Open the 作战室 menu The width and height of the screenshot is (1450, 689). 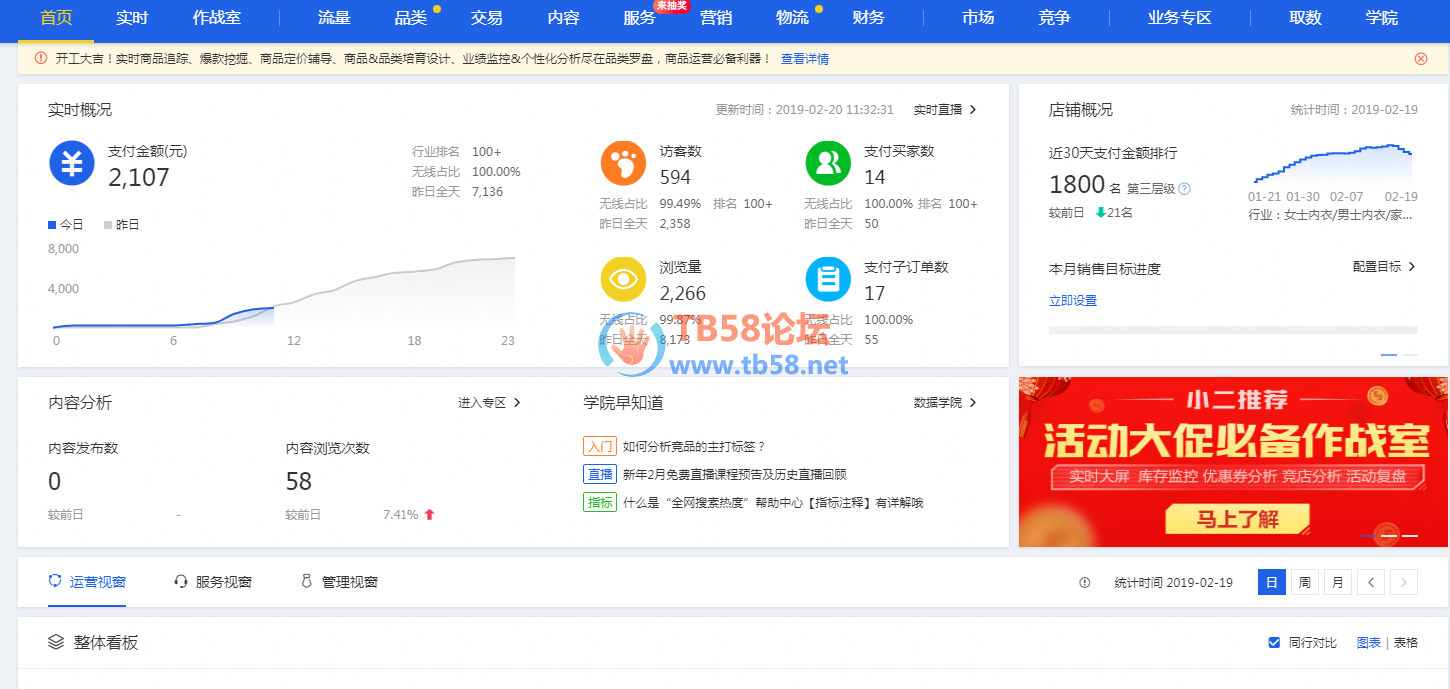pyautogui.click(x=217, y=18)
